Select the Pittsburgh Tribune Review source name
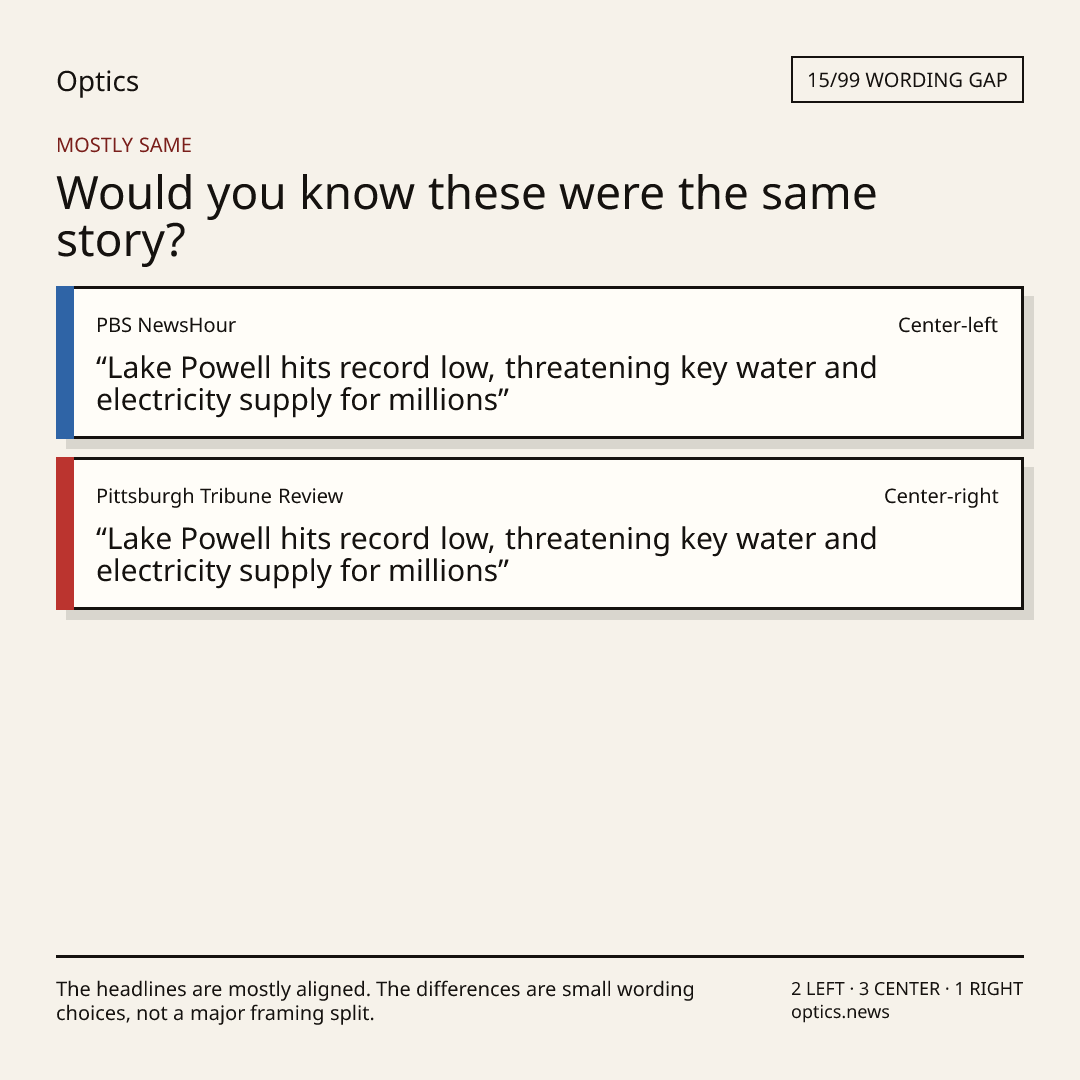This screenshot has height=1080, width=1080. (220, 496)
